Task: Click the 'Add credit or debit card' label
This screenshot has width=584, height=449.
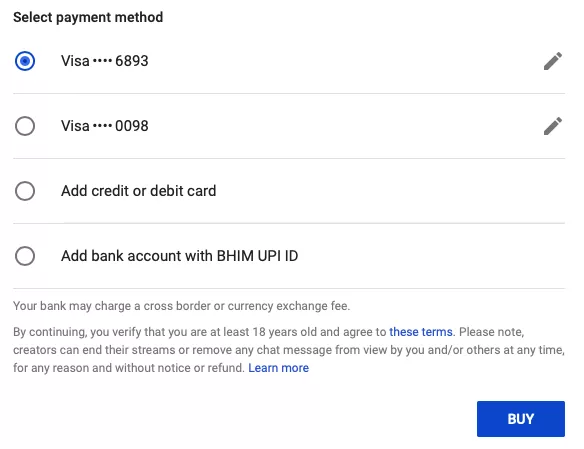Action: click(139, 191)
